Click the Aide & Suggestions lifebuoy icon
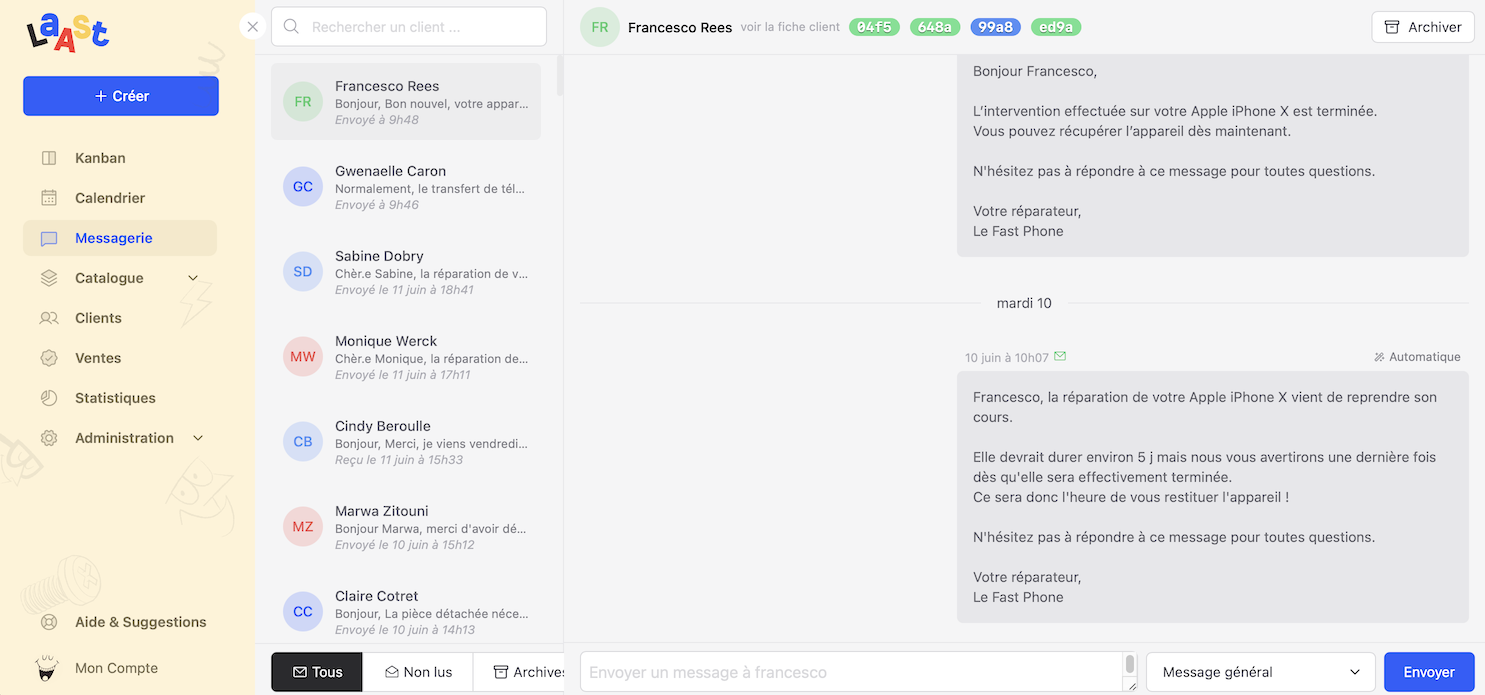The width and height of the screenshot is (1485, 695). 49,622
